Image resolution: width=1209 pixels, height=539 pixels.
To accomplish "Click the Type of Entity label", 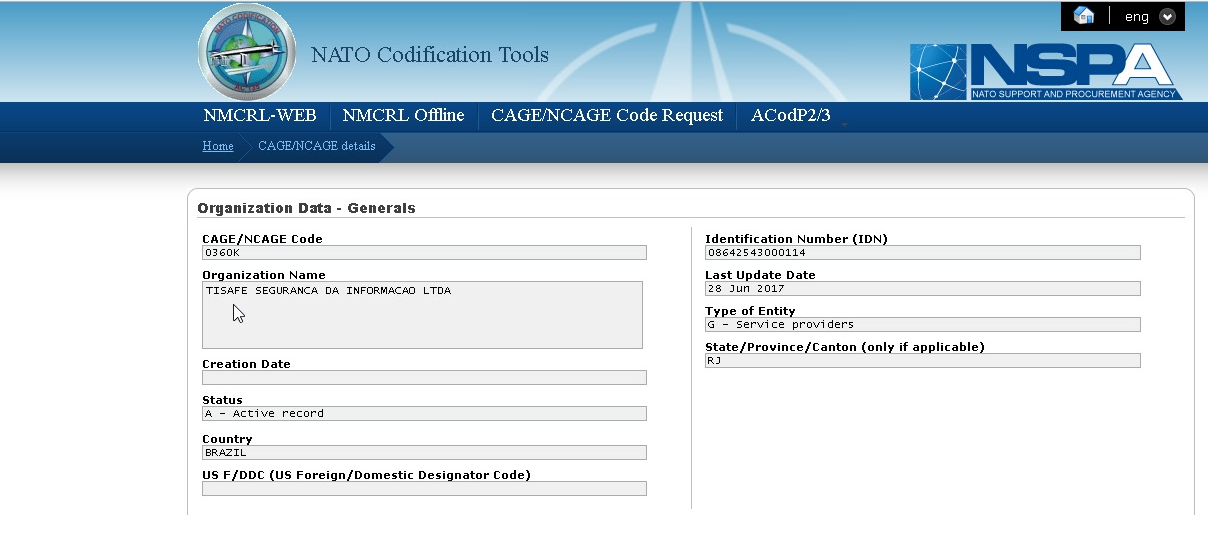I will pos(750,311).
